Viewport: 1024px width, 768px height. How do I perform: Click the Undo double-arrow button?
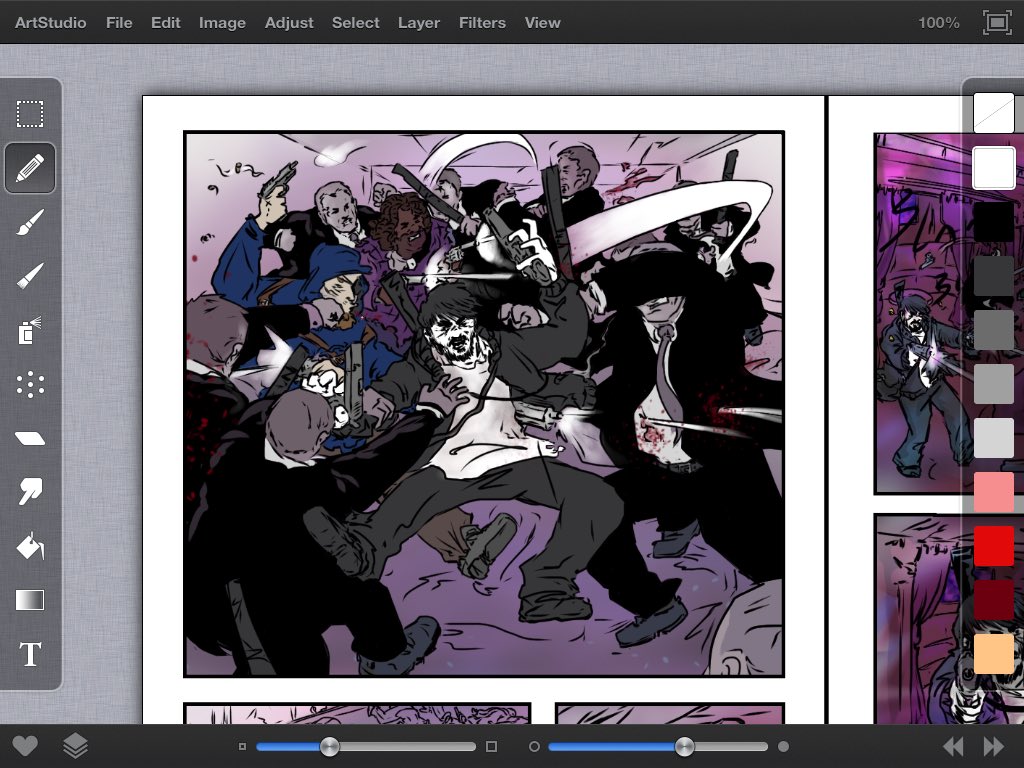pyautogui.click(x=953, y=746)
